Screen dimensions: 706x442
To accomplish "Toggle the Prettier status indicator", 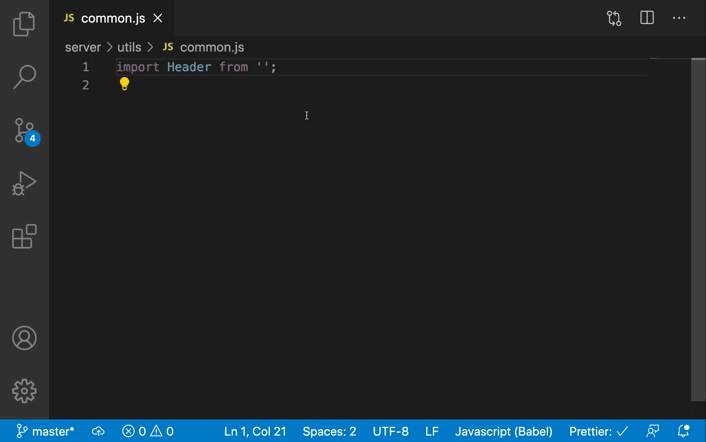I will pyautogui.click(x=598, y=431).
